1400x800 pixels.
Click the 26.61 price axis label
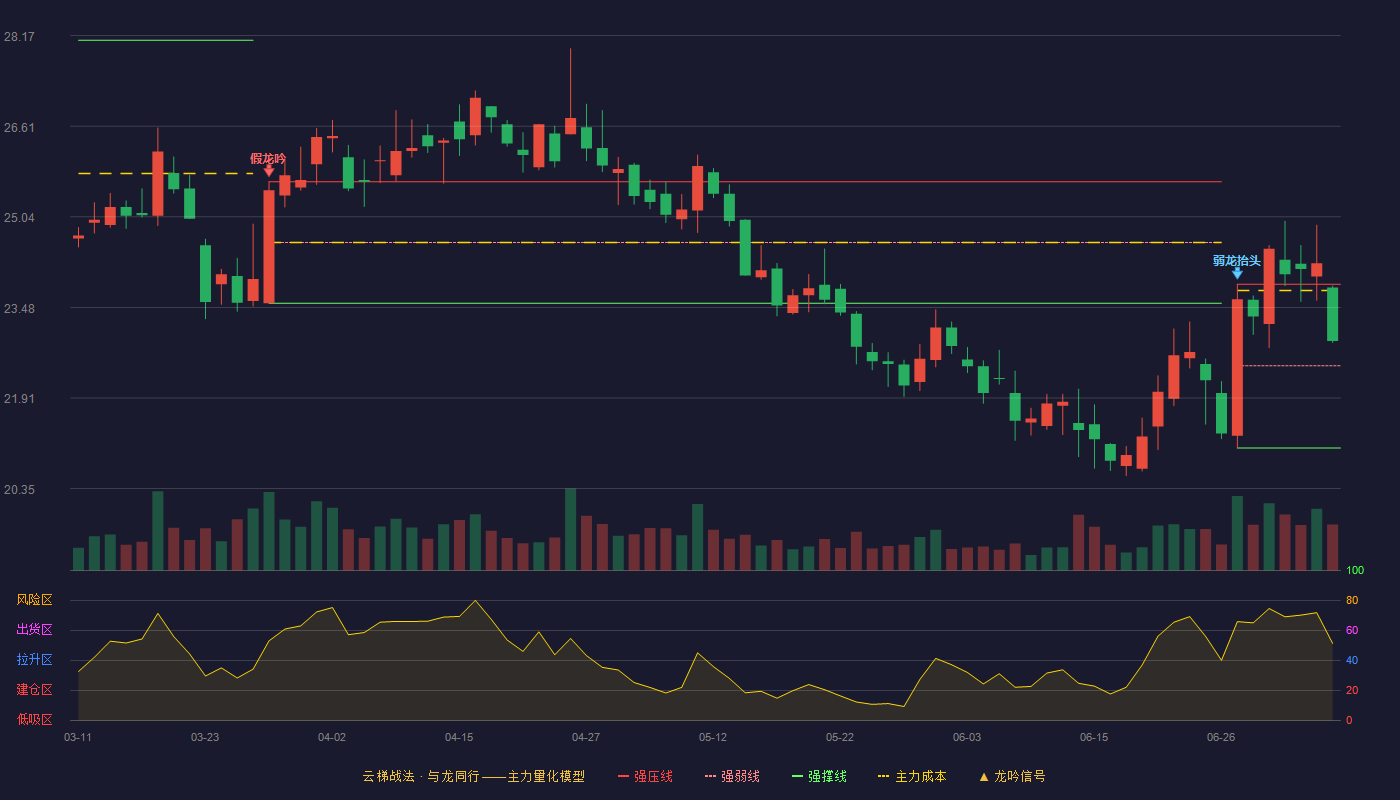pos(19,127)
